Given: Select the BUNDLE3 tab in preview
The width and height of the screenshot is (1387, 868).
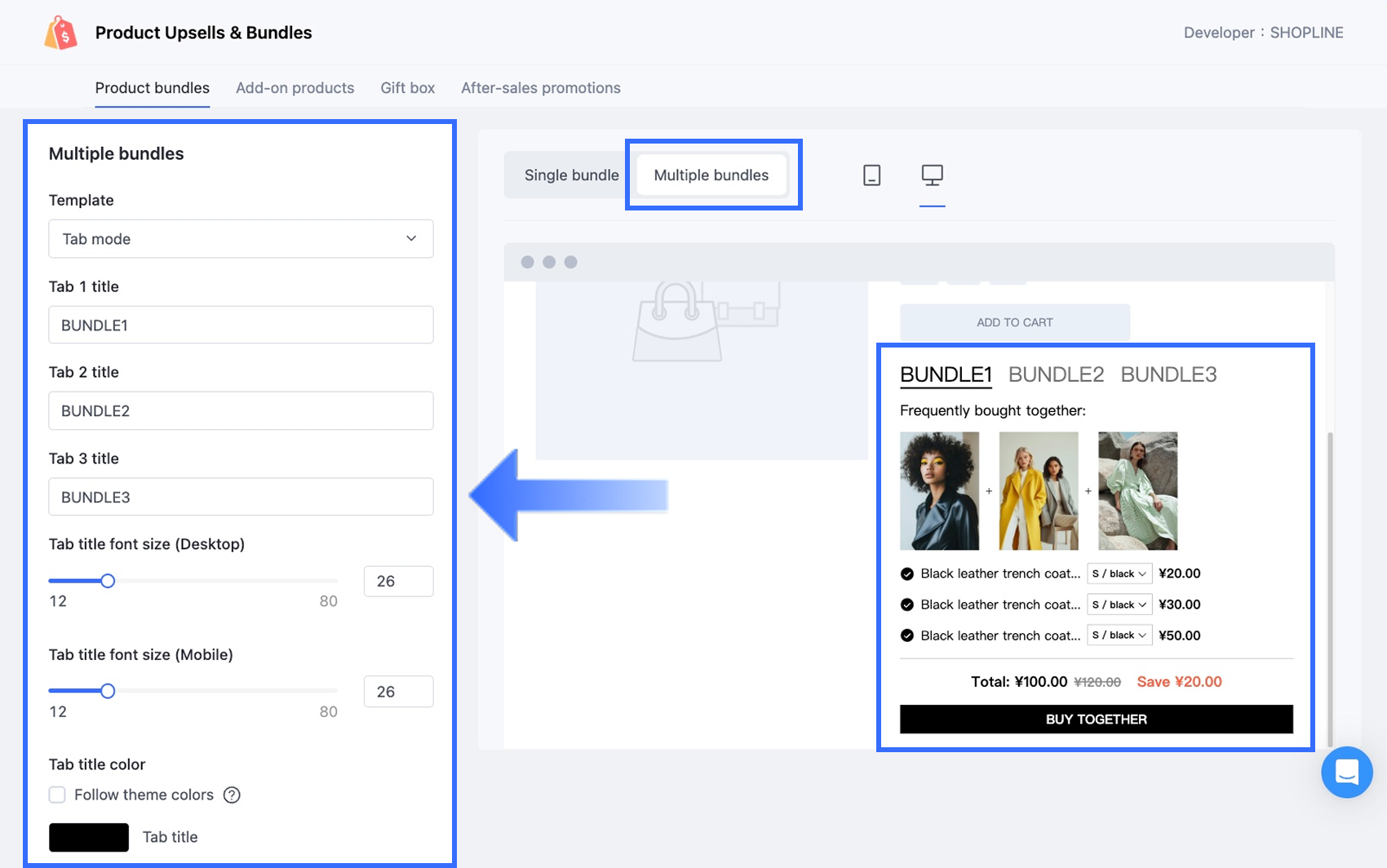Looking at the screenshot, I should tap(1168, 374).
